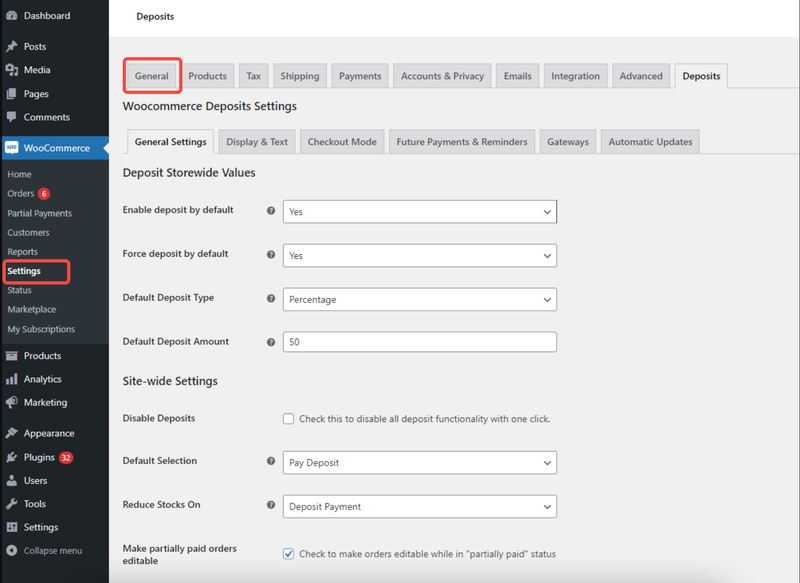Open the Default Deposit Type dropdown
Image resolution: width=800 pixels, height=583 pixels.
pyautogui.click(x=420, y=299)
